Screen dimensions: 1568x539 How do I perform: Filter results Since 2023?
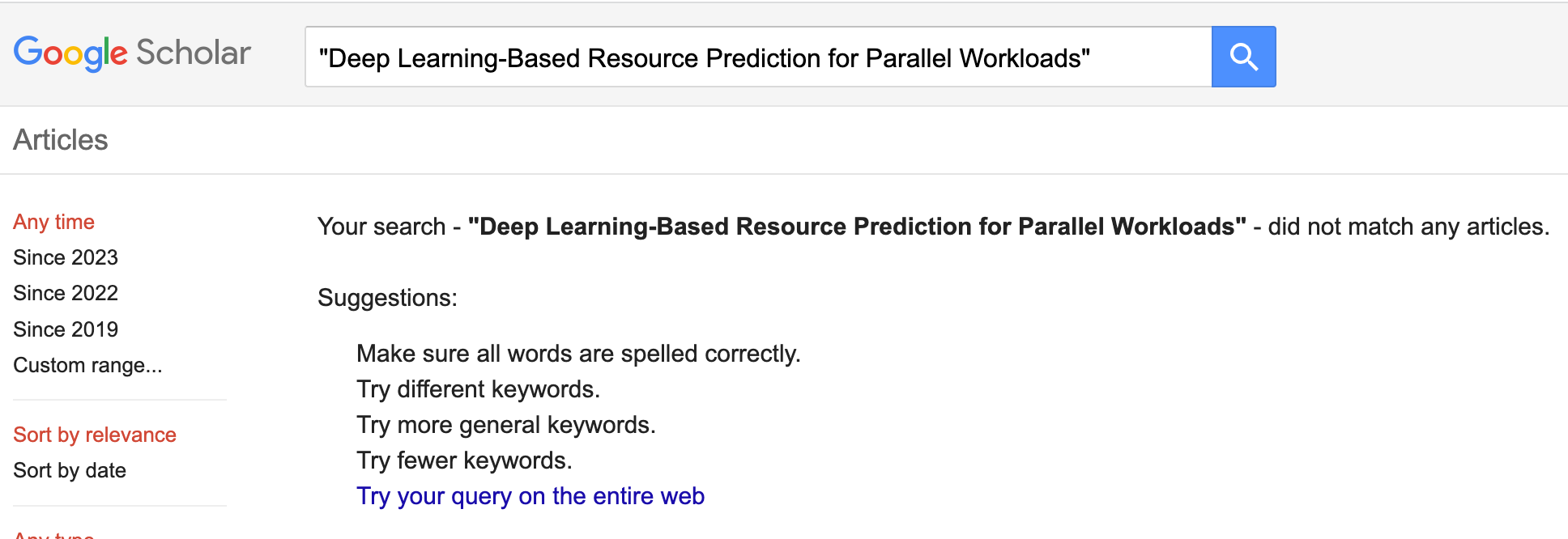tap(66, 257)
